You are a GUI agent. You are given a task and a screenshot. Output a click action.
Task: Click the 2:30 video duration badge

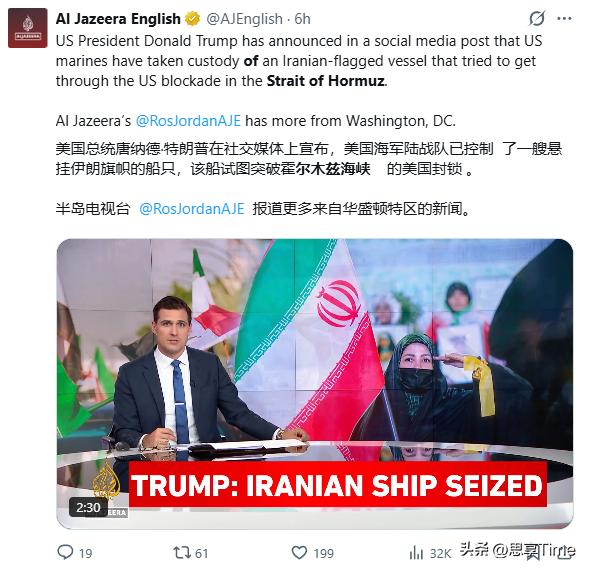[x=88, y=507]
